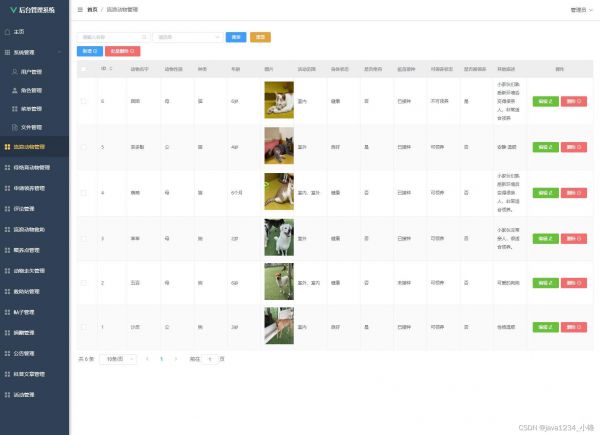Viewport: 600px width, 435px height.
Task: Check the checkbox for row ID 1
Action: point(83,327)
